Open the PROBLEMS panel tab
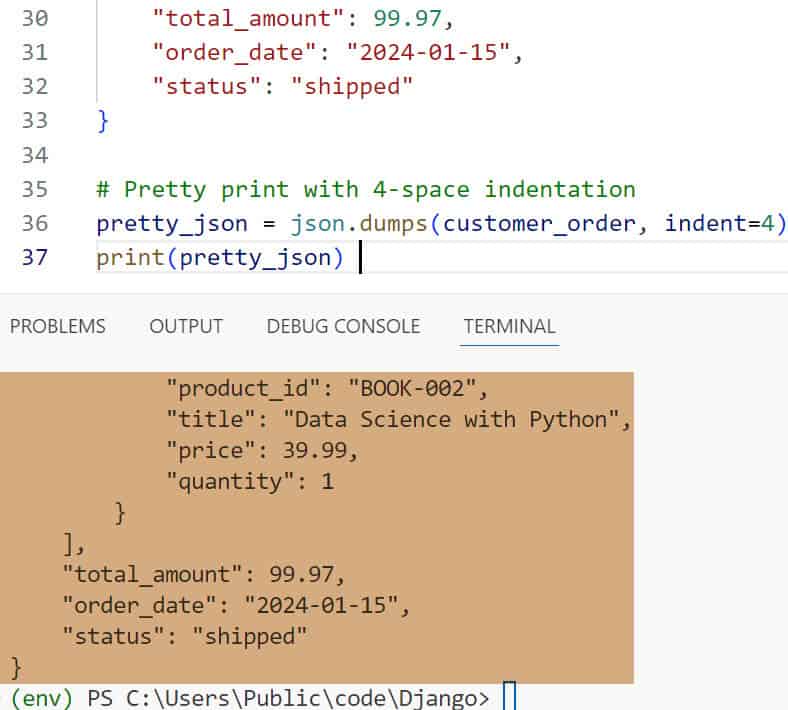The image size is (788, 710). pyautogui.click(x=58, y=327)
